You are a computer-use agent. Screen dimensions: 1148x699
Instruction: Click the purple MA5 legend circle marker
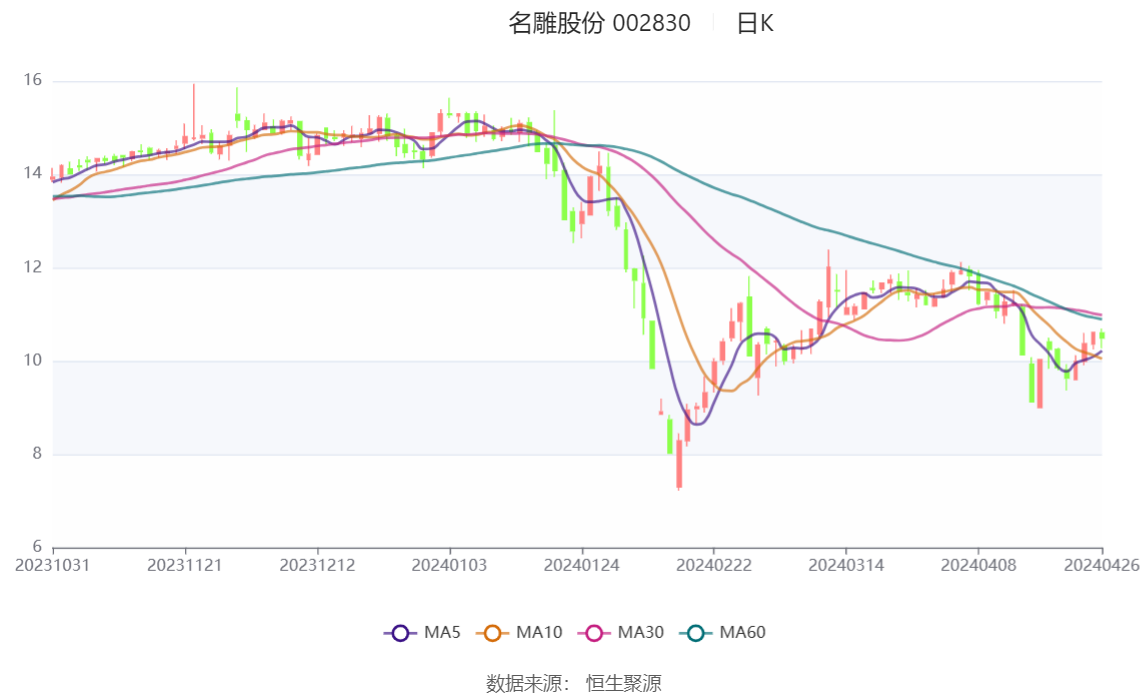401,633
